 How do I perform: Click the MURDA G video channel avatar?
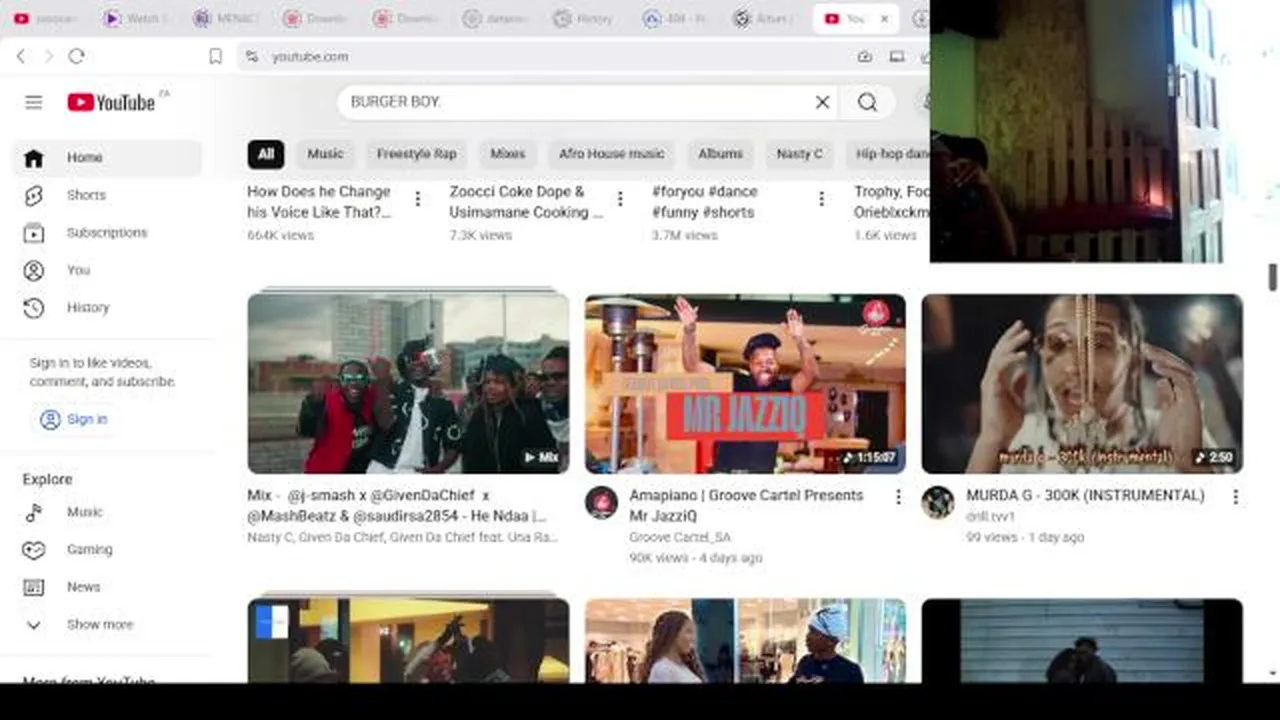pyautogui.click(x=938, y=502)
